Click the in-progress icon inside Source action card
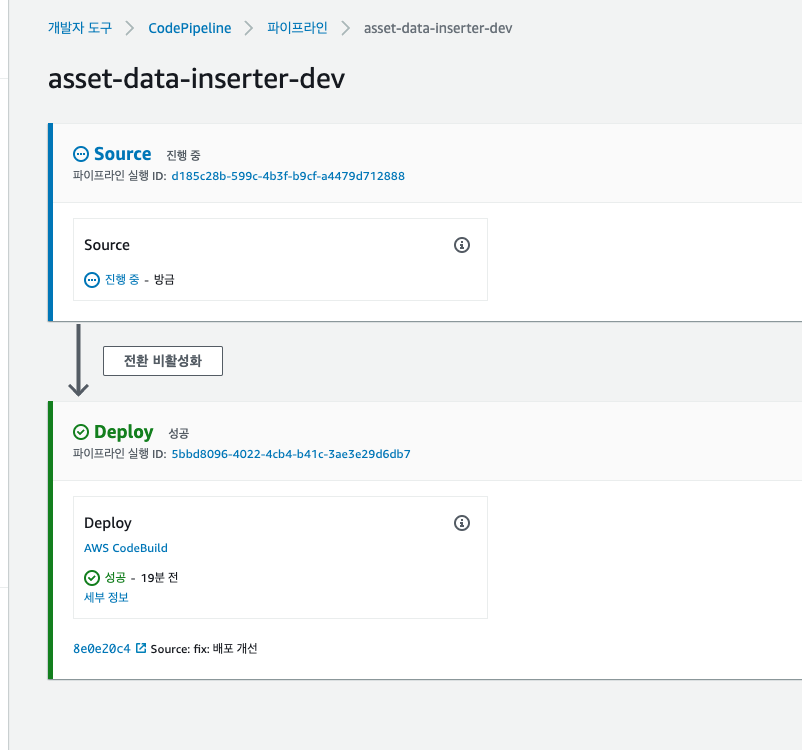 [x=92, y=280]
